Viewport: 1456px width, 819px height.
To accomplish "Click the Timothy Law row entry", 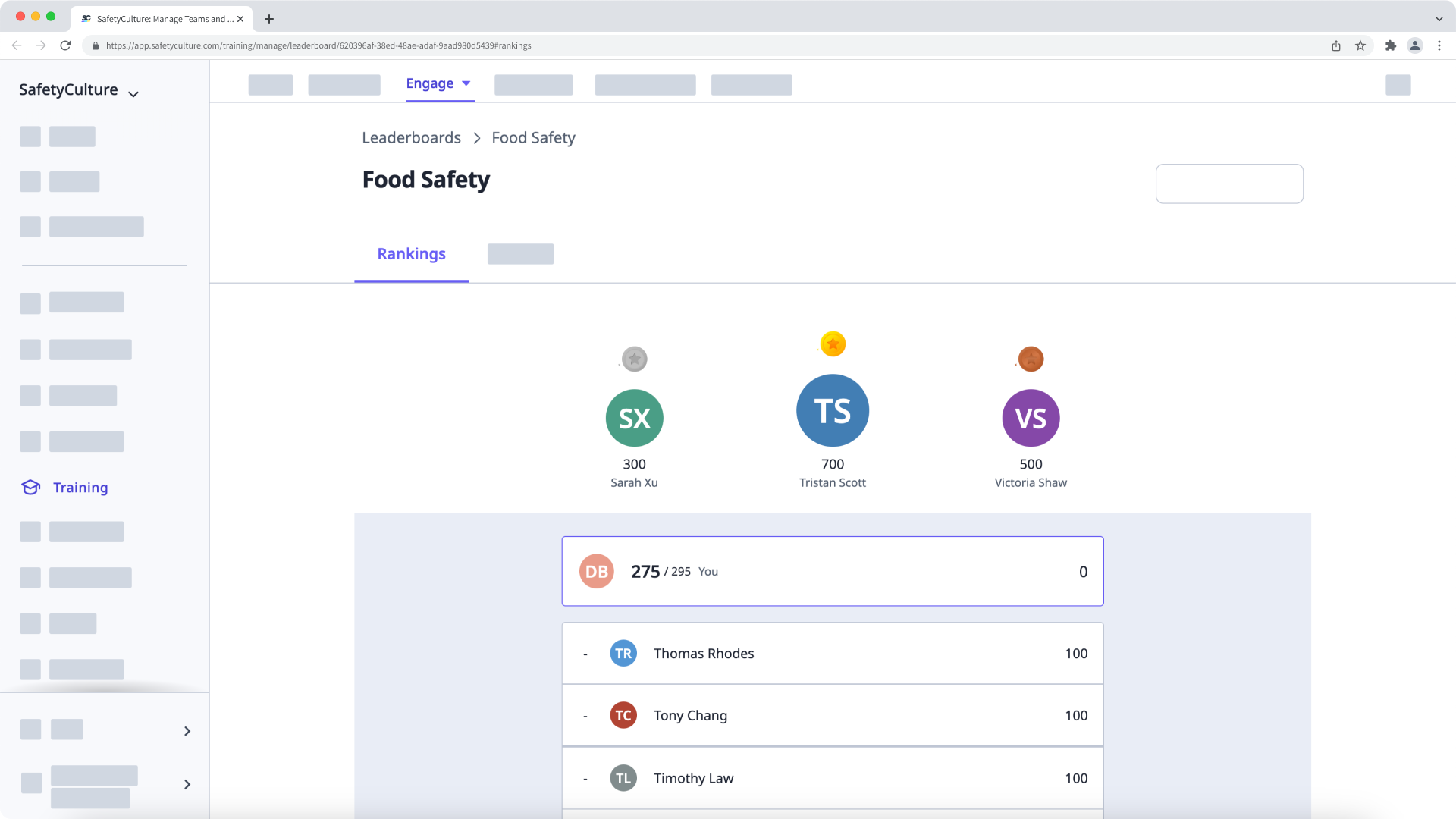I will pyautogui.click(x=833, y=778).
